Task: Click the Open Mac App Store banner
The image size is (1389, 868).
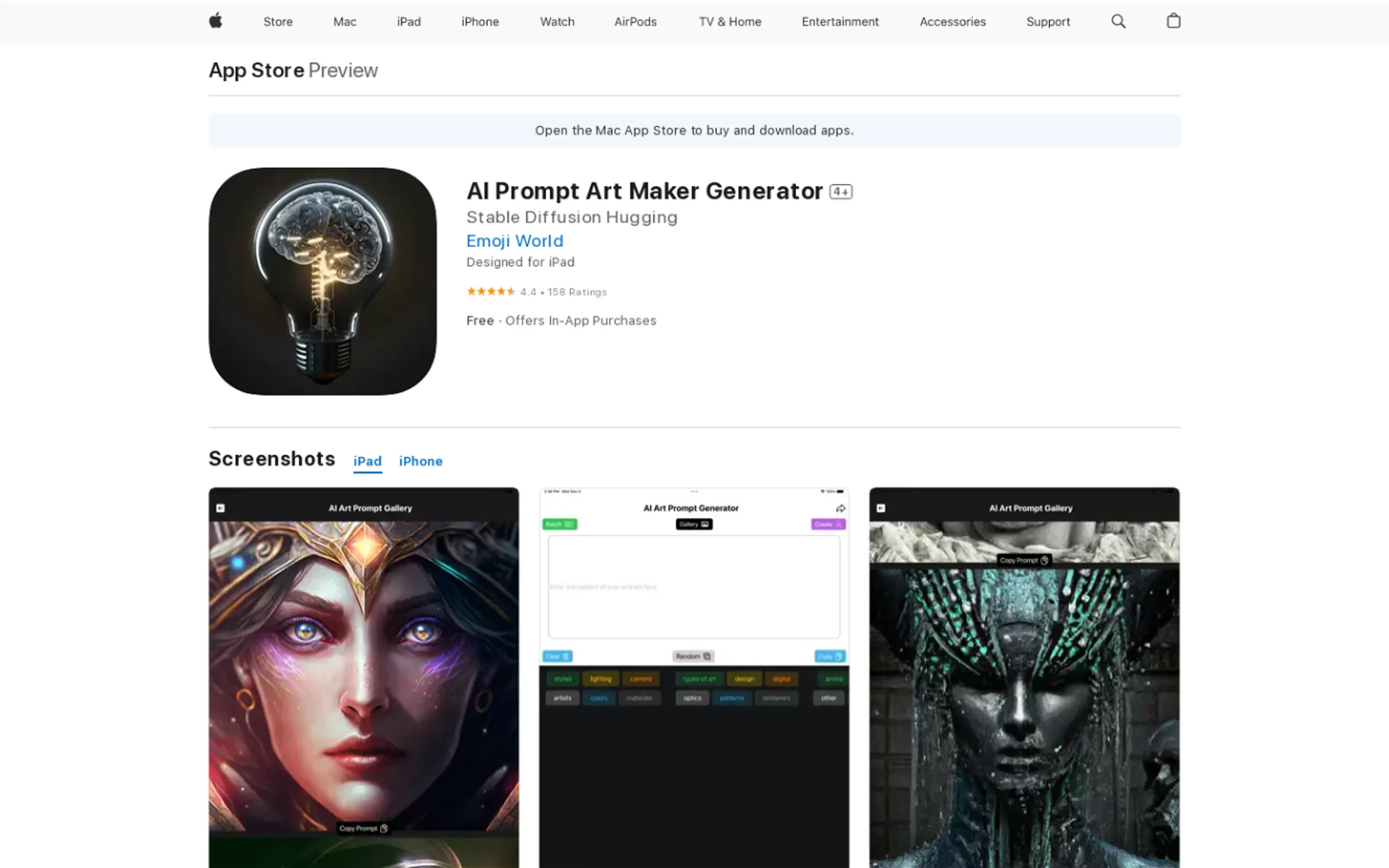Action: point(693,130)
